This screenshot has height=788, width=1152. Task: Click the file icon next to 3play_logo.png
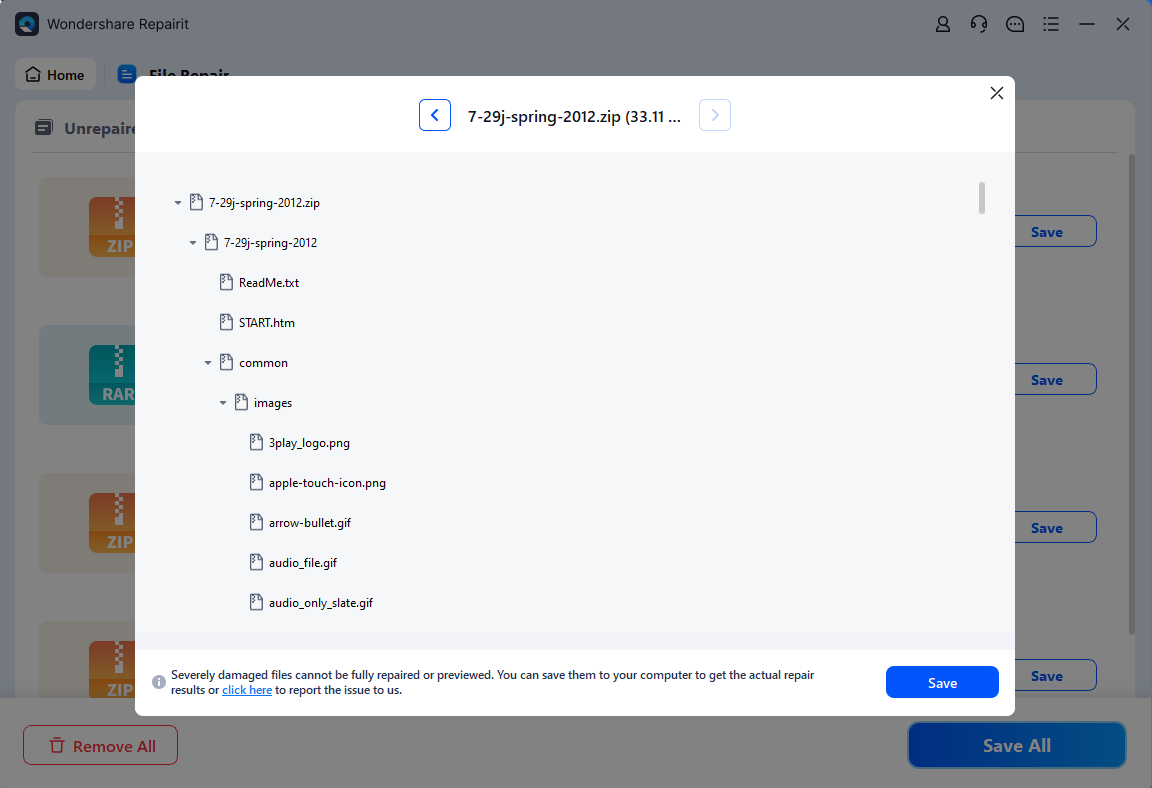[256, 442]
